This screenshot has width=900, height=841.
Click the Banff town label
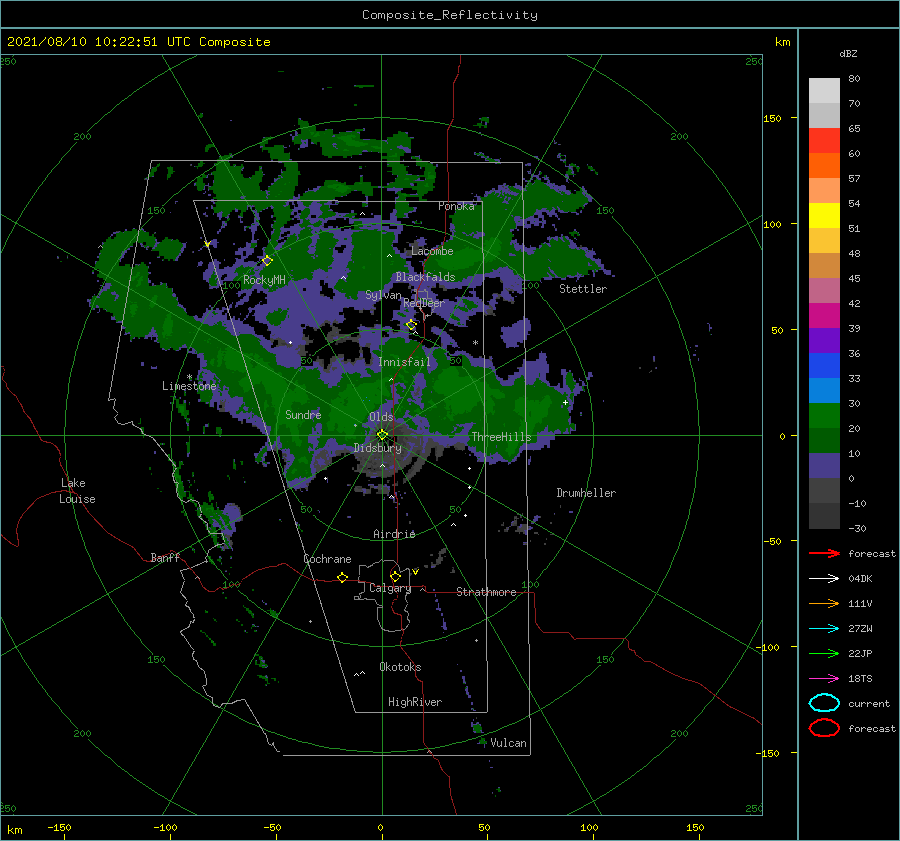[165, 557]
